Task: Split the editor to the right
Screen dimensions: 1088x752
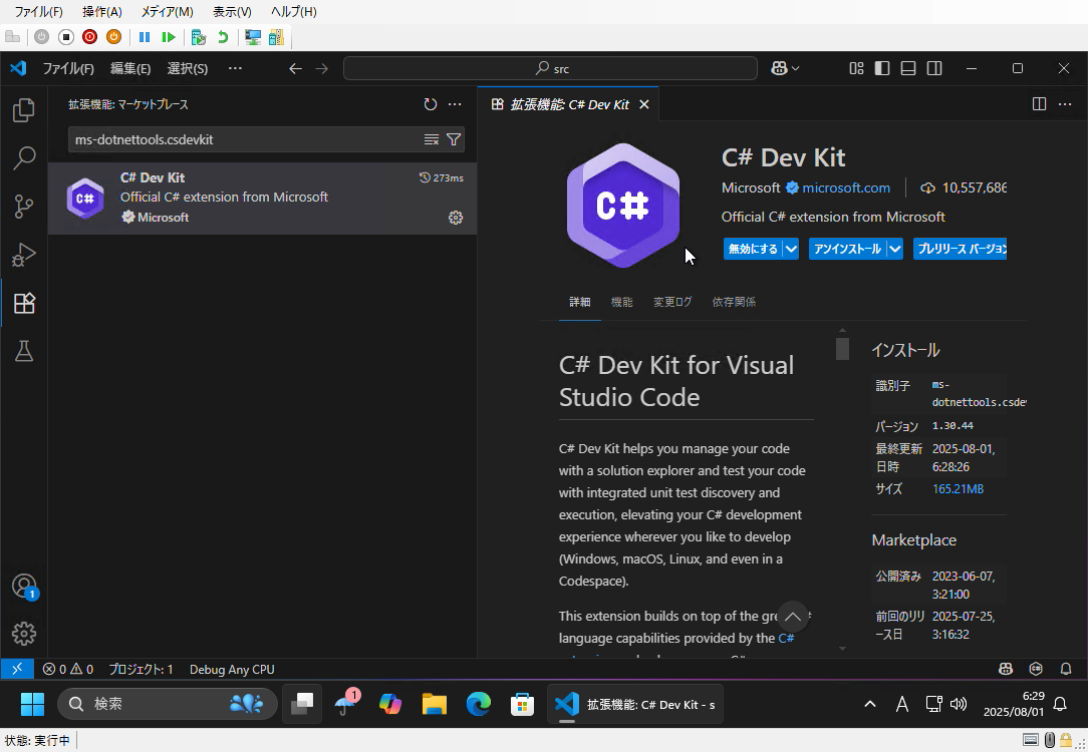Action: pyautogui.click(x=1039, y=104)
